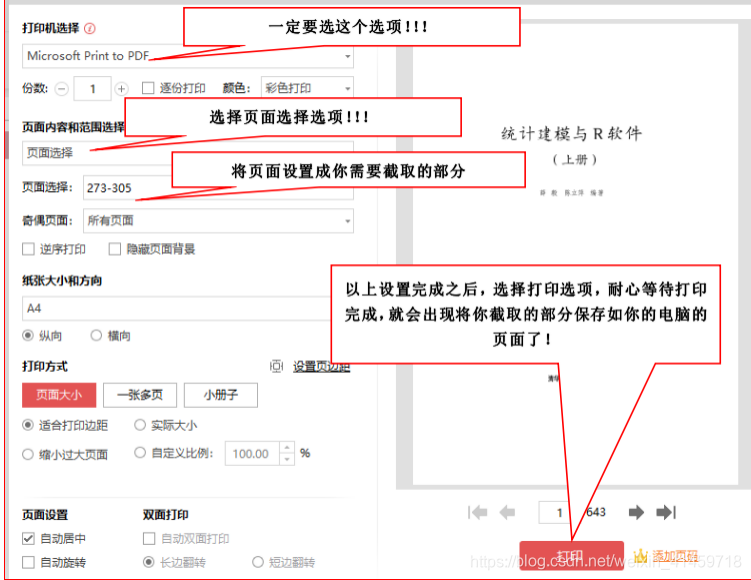Click the copies number field
The width and height of the screenshot is (751, 580).
[x=92, y=89]
